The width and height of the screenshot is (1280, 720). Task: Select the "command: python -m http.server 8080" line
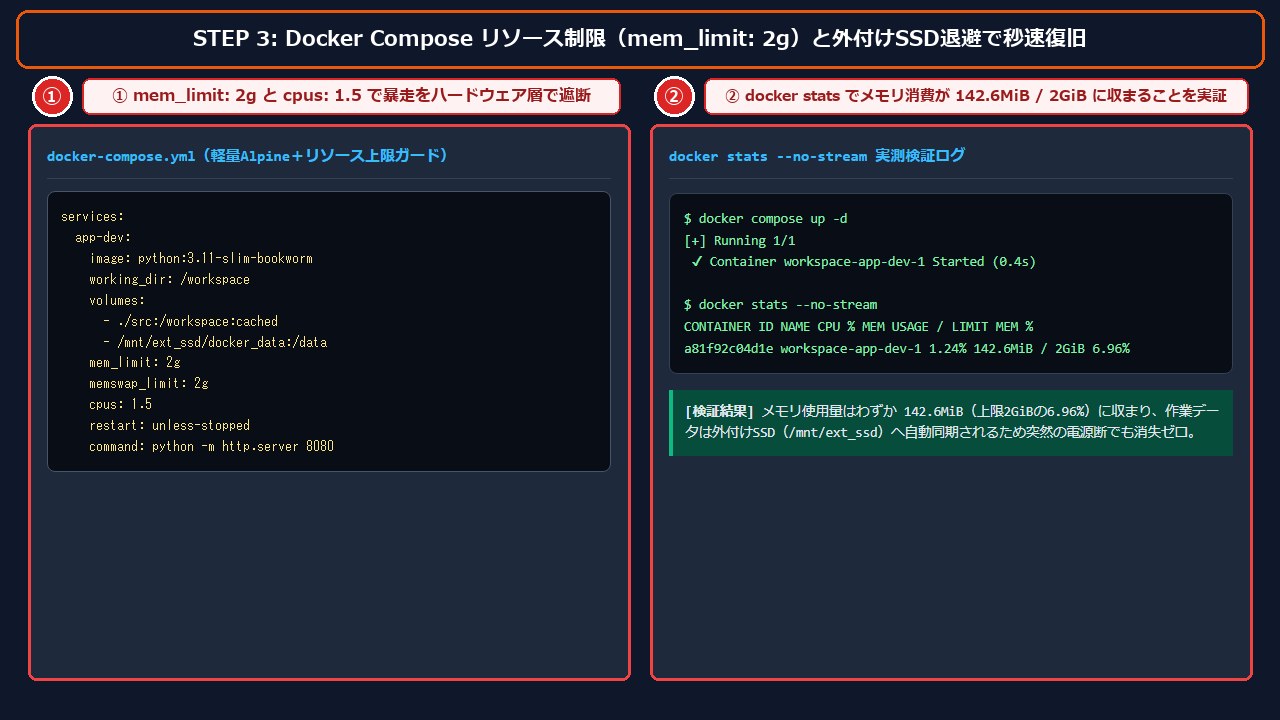click(x=211, y=446)
